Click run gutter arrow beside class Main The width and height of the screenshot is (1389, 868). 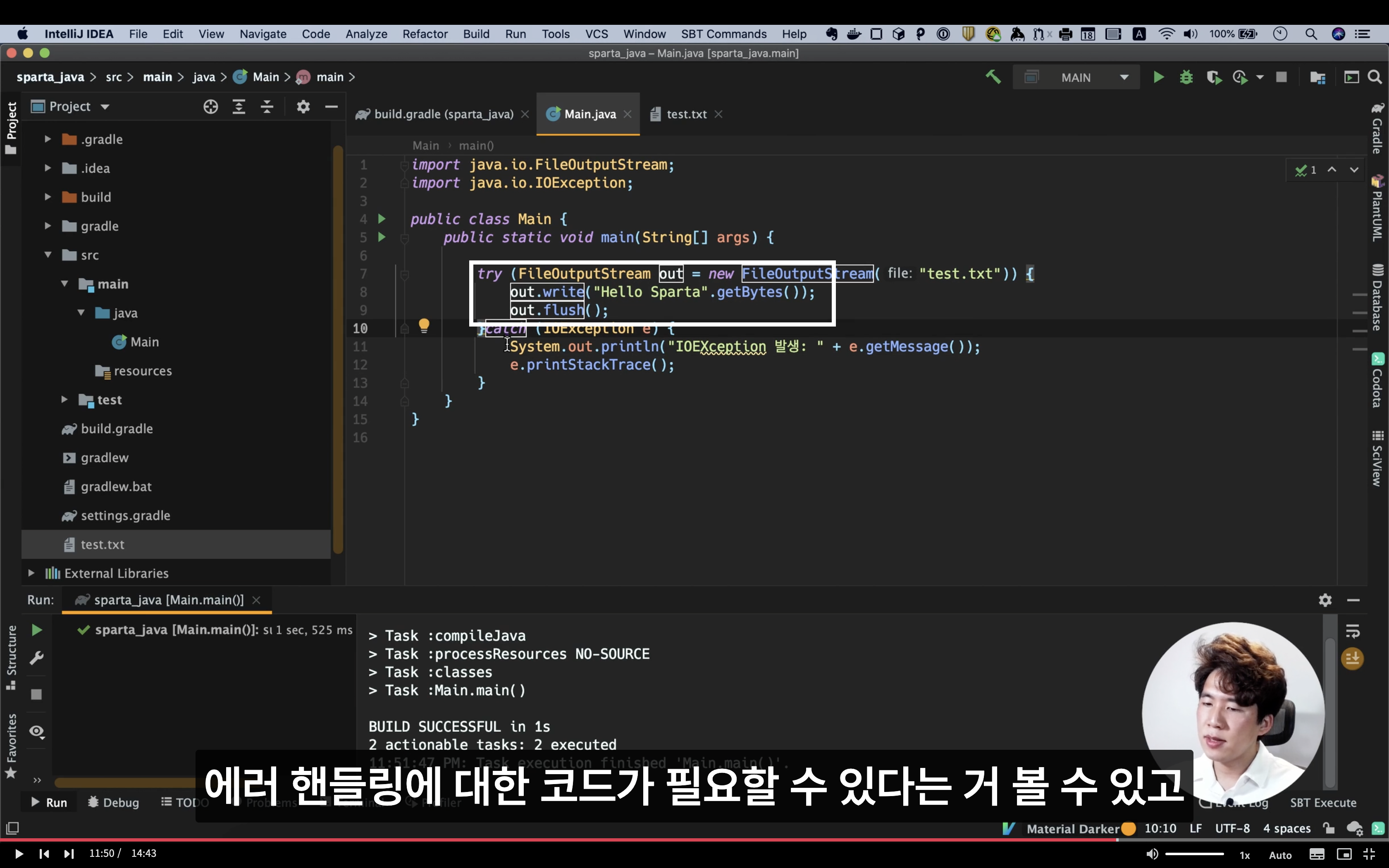382,219
